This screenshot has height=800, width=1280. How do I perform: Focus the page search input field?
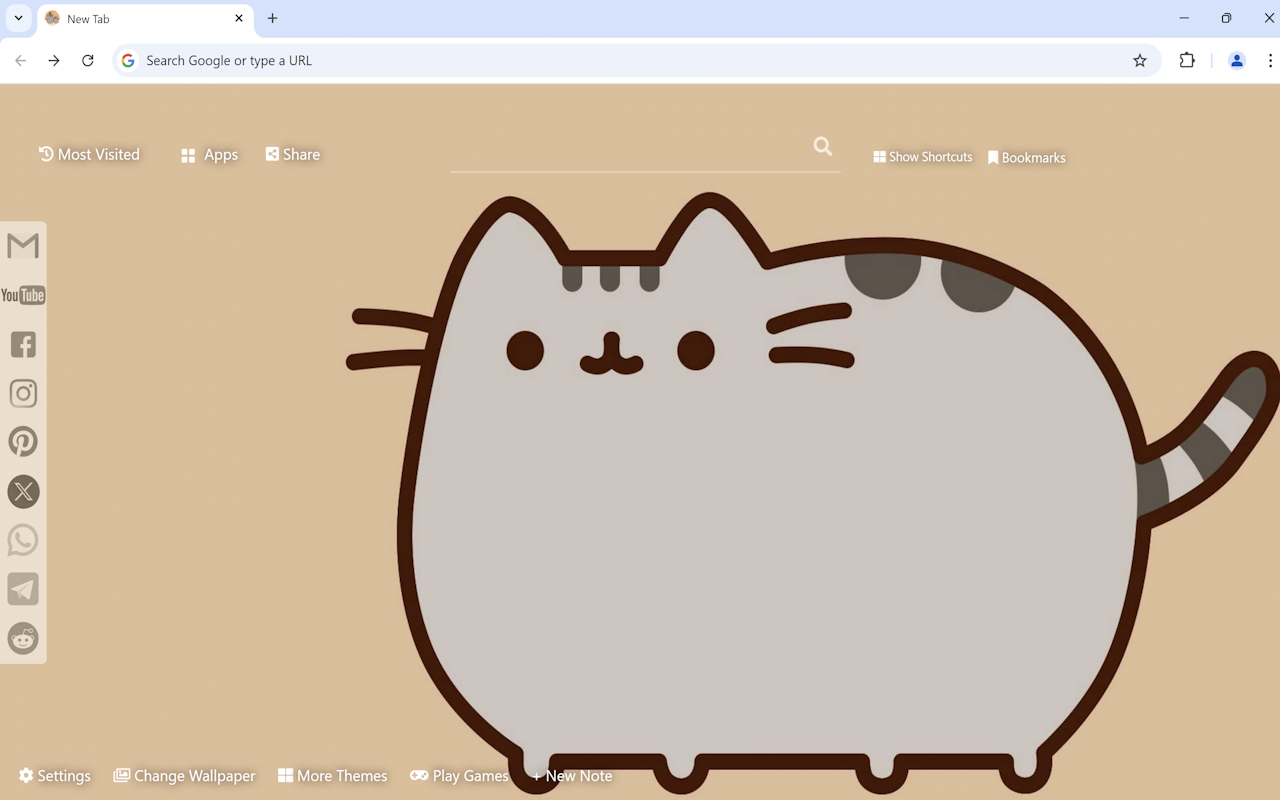click(x=630, y=150)
